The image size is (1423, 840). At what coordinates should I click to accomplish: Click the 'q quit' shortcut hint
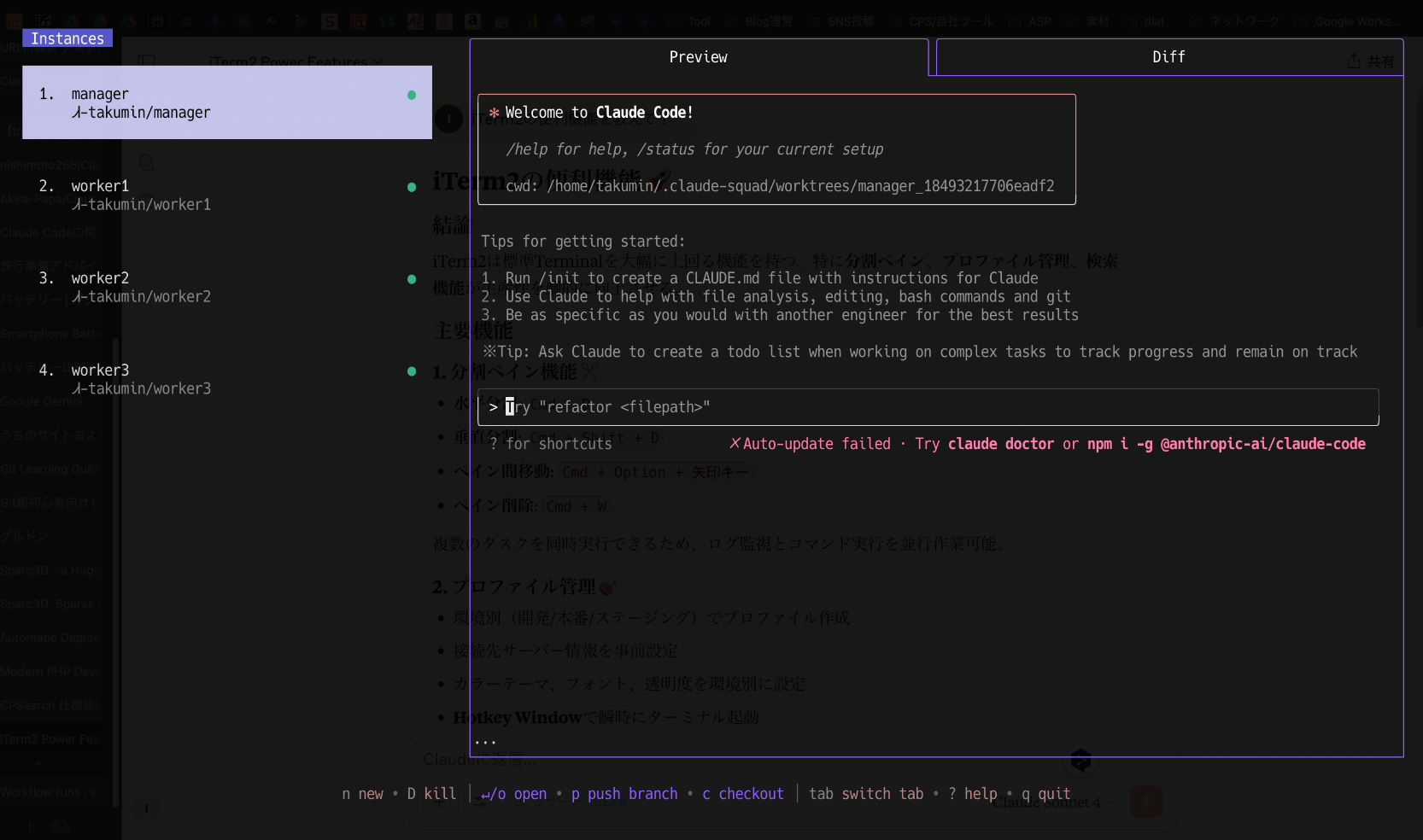click(x=1046, y=794)
